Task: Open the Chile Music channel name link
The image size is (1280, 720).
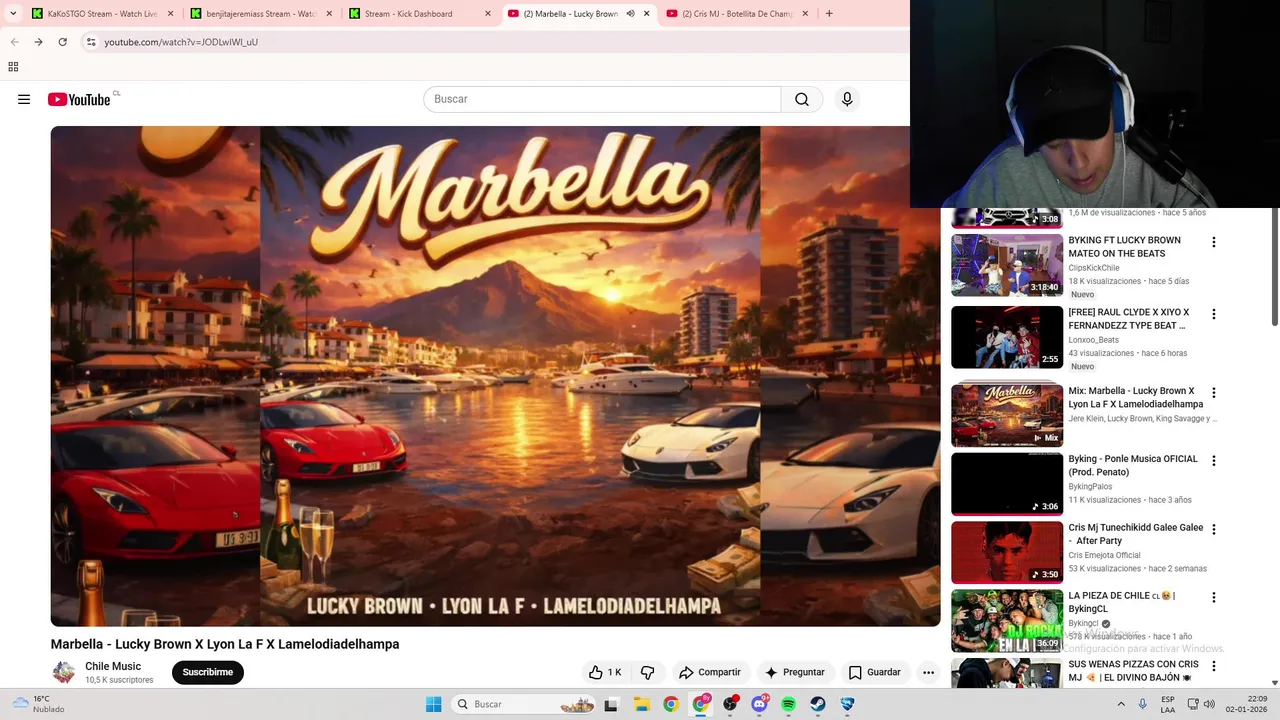Action: [x=113, y=666]
